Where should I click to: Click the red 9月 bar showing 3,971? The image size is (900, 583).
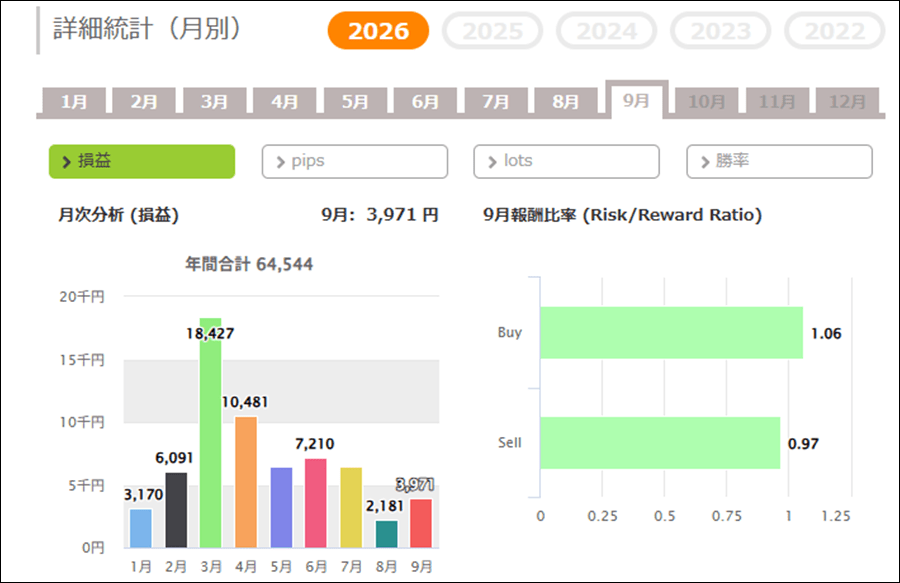coord(421,523)
